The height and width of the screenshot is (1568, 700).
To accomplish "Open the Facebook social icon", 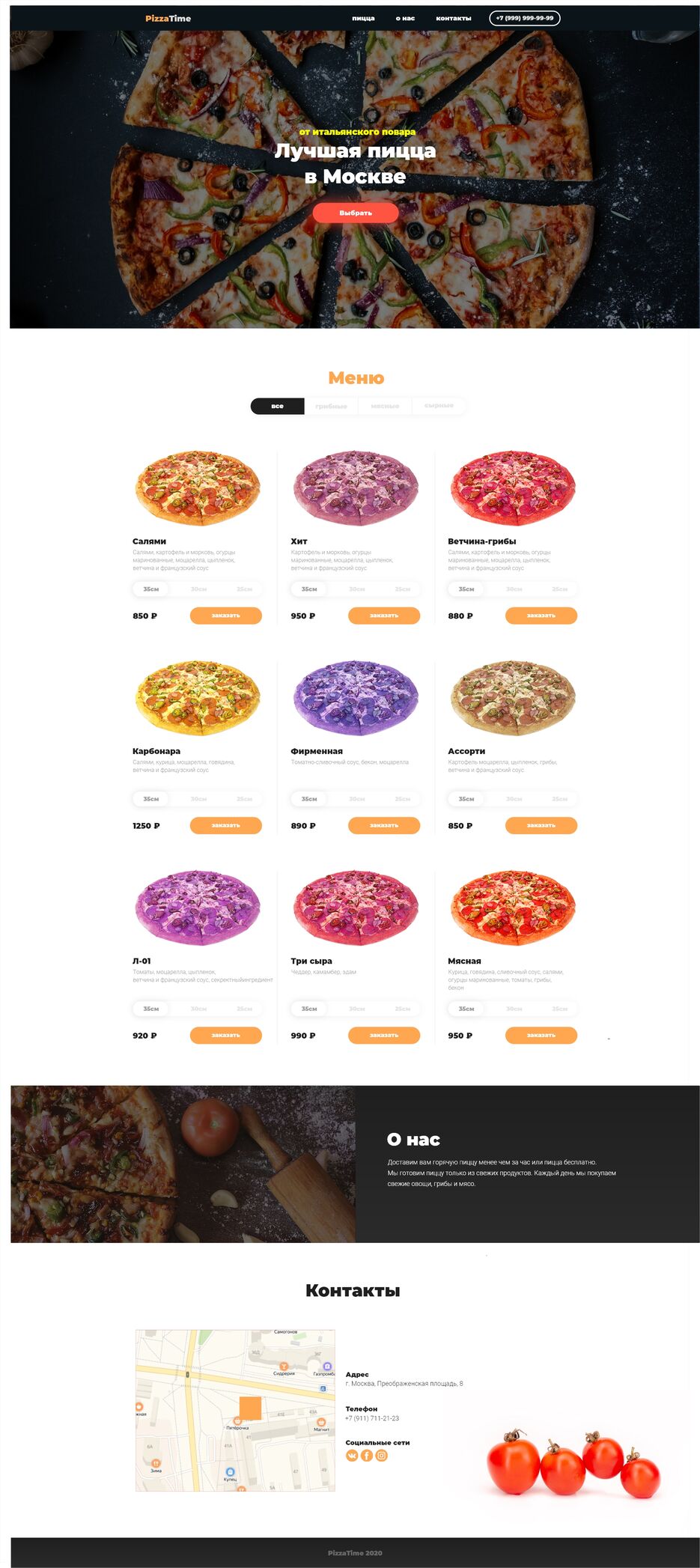I will pos(367,1456).
